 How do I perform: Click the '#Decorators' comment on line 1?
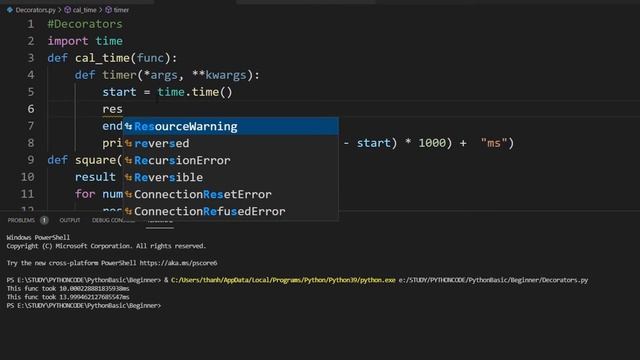tap(85, 24)
